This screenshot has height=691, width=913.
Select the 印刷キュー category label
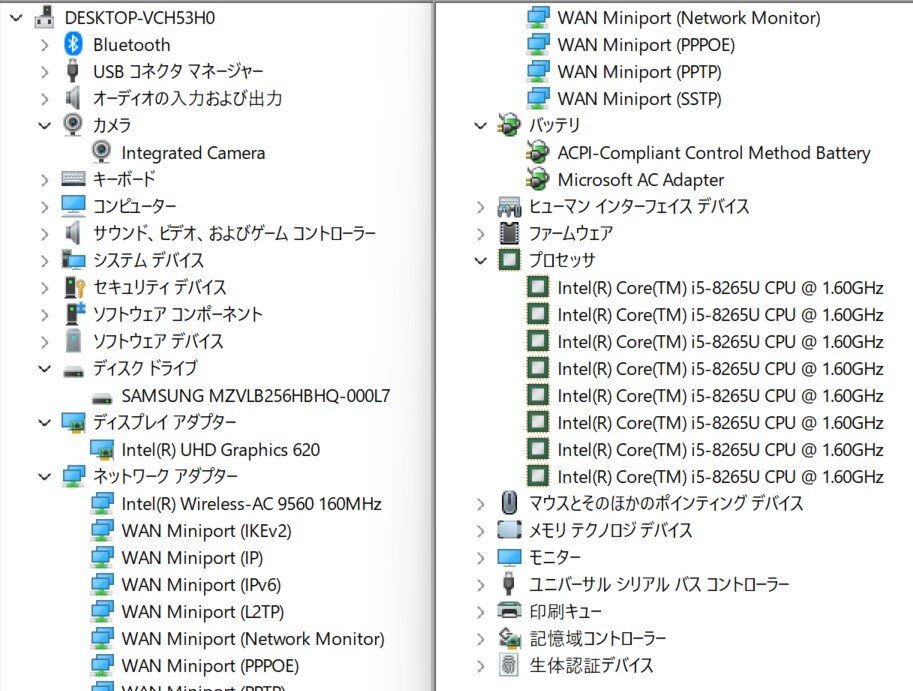pyautogui.click(x=565, y=611)
